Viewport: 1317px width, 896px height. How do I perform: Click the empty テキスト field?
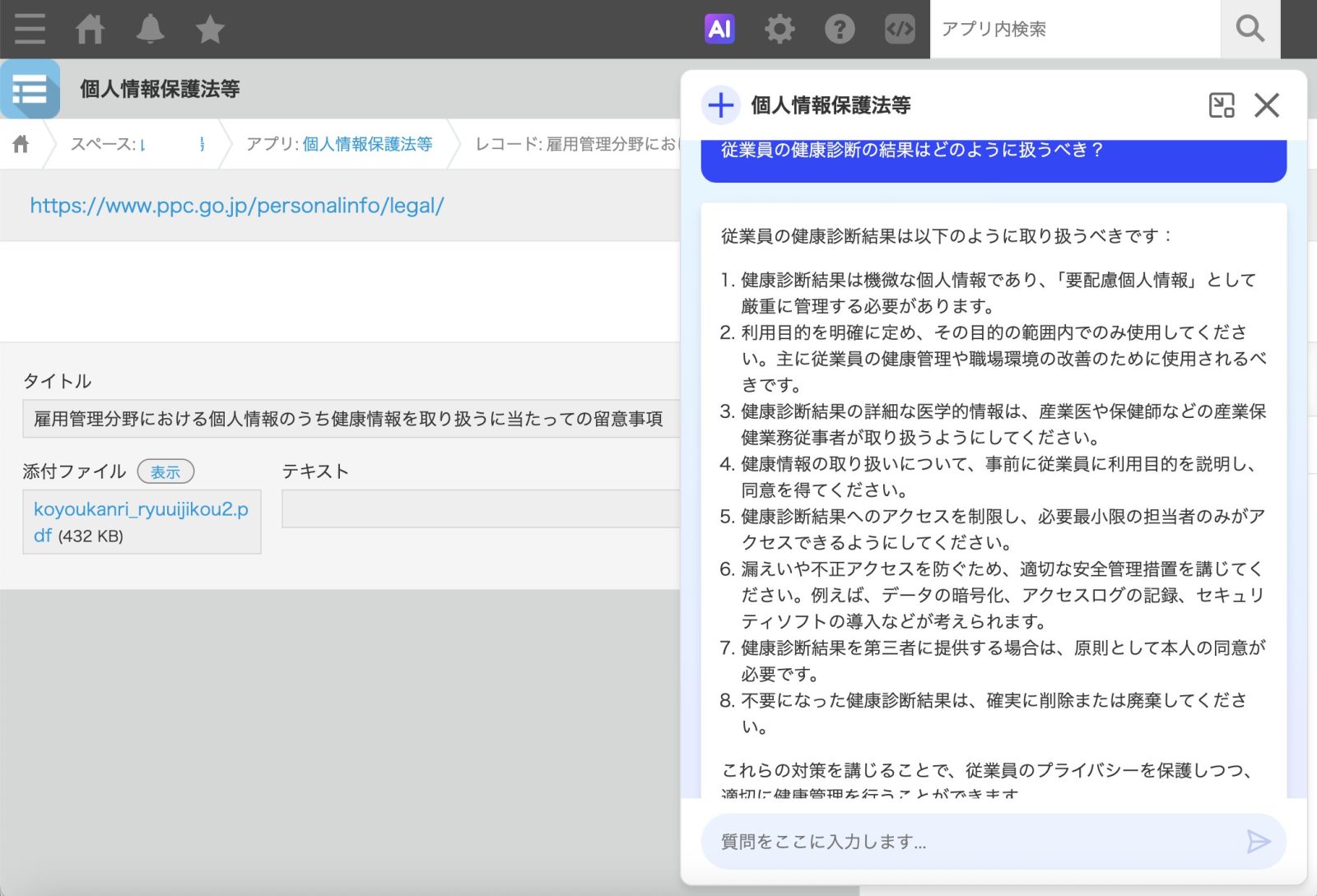pyautogui.click(x=481, y=508)
